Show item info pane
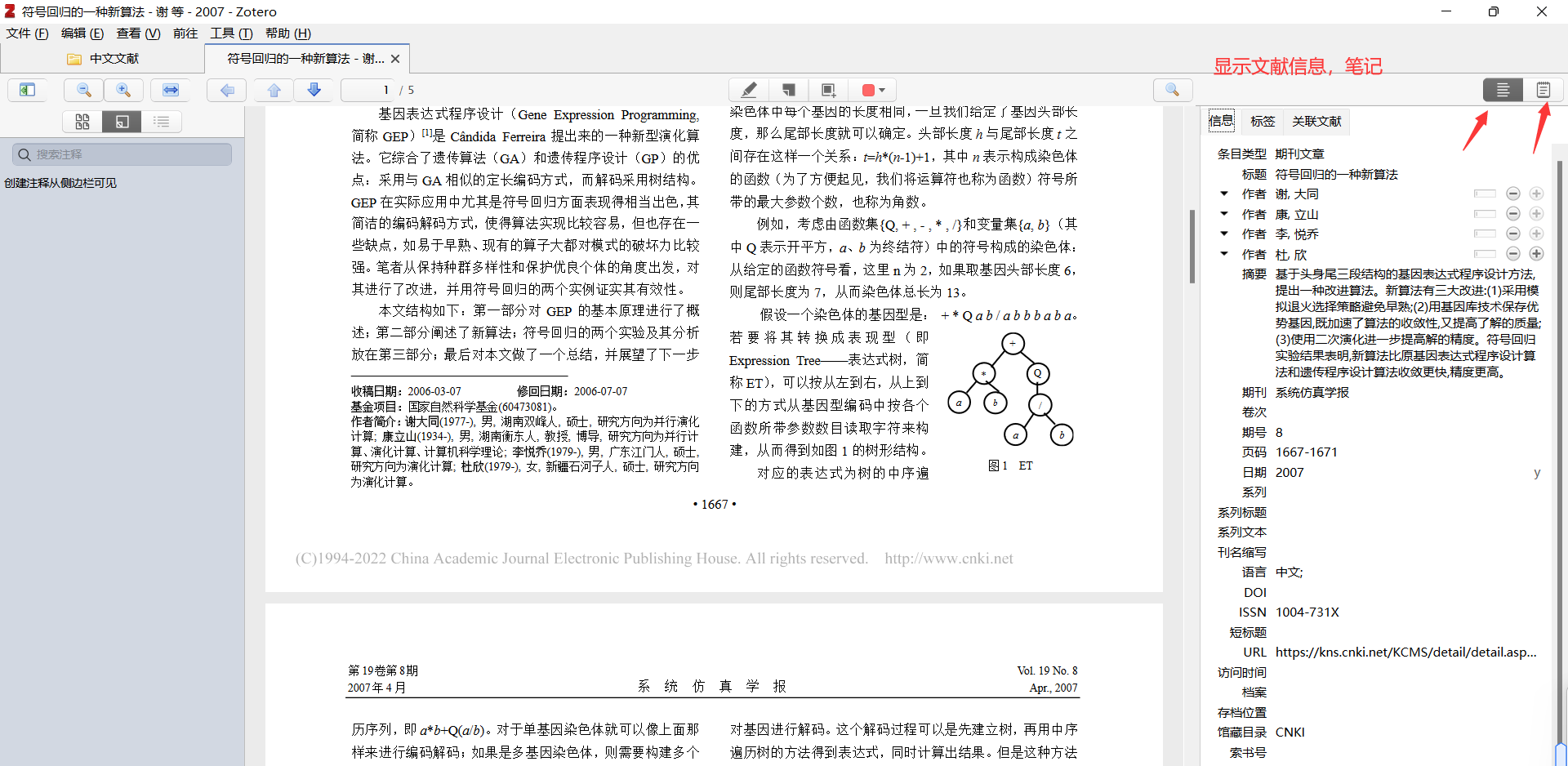The width and height of the screenshot is (1568, 766). pyautogui.click(x=1503, y=90)
